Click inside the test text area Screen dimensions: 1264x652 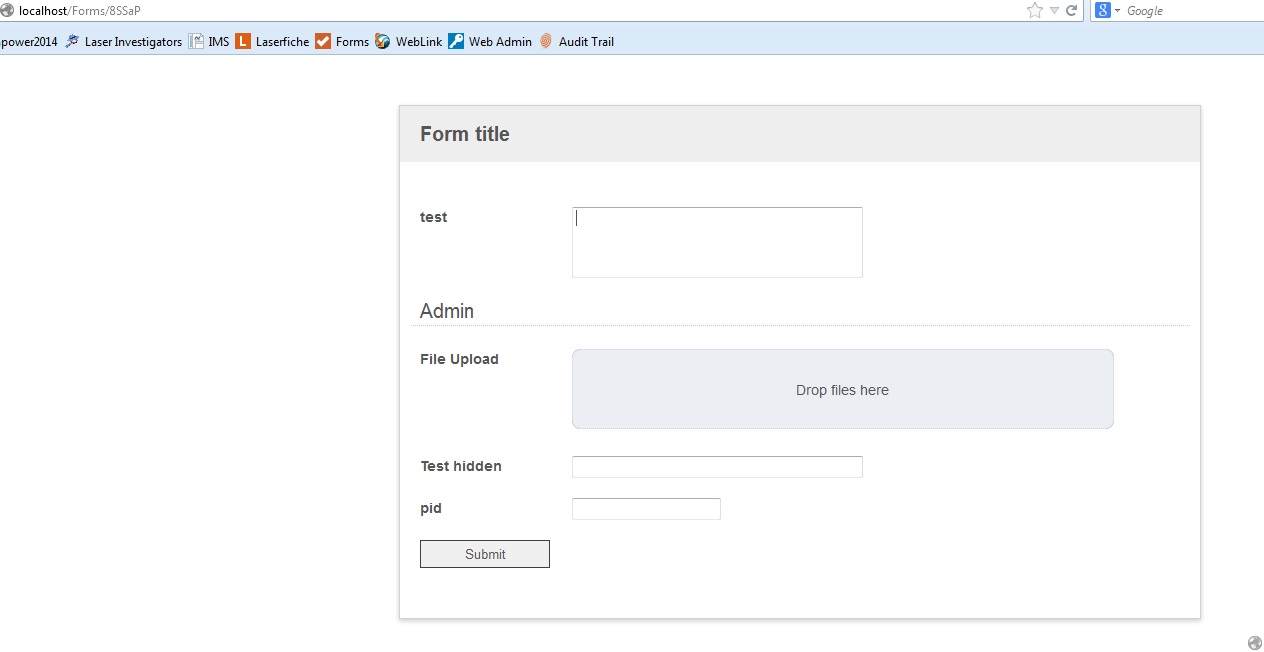pyautogui.click(x=717, y=242)
